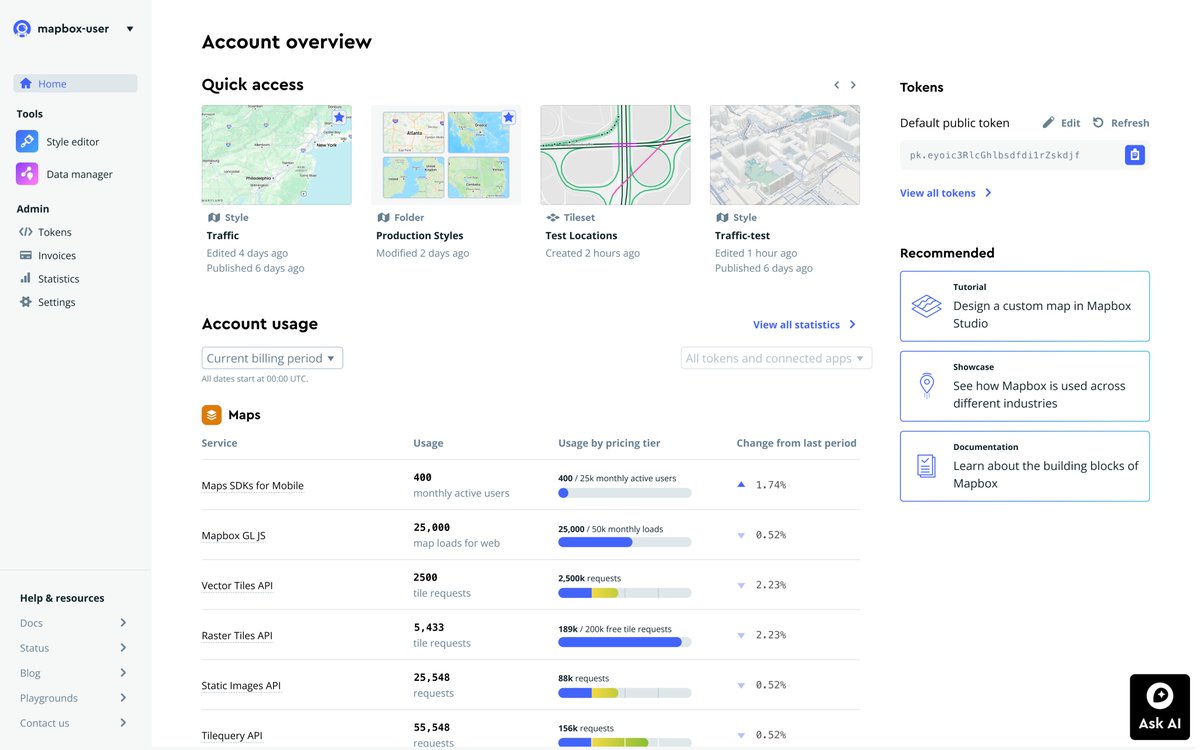
Task: Click the Folder type icon under Production Styles
Action: pos(383,217)
